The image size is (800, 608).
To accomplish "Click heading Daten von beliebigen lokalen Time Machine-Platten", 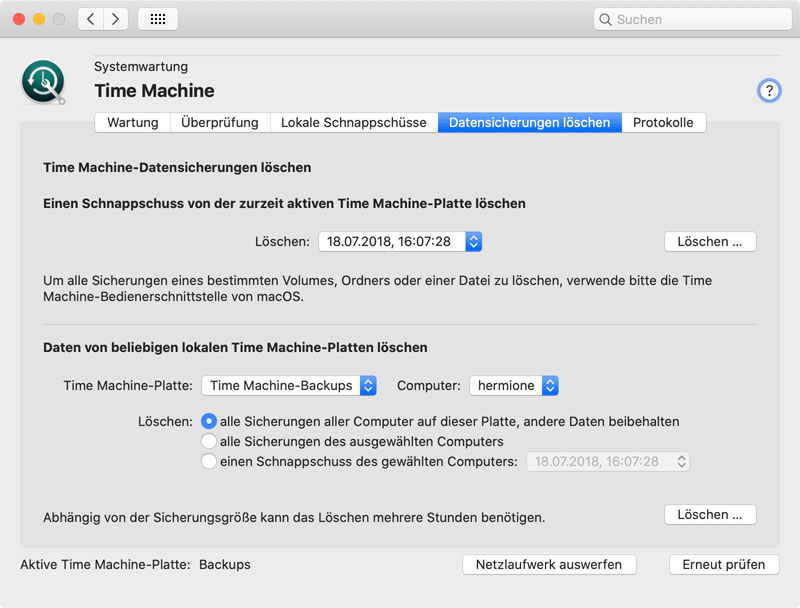I will tap(235, 347).
